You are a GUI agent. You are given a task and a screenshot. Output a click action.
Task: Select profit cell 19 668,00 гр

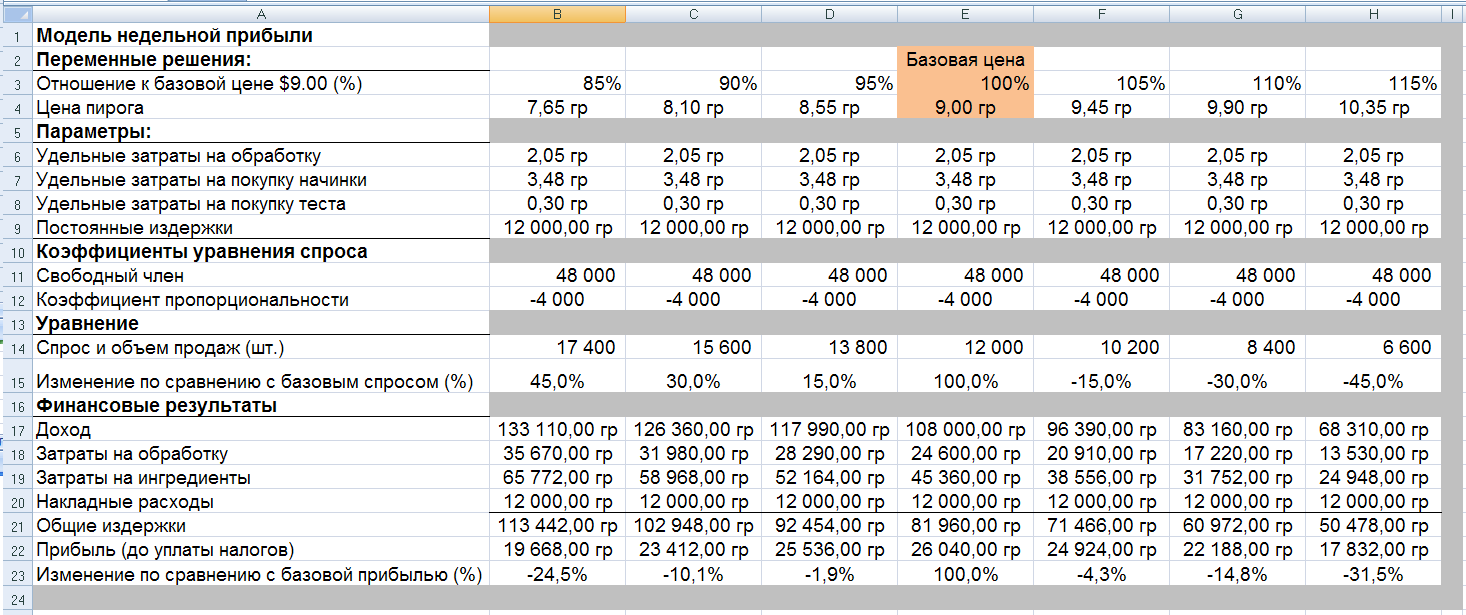(x=557, y=550)
